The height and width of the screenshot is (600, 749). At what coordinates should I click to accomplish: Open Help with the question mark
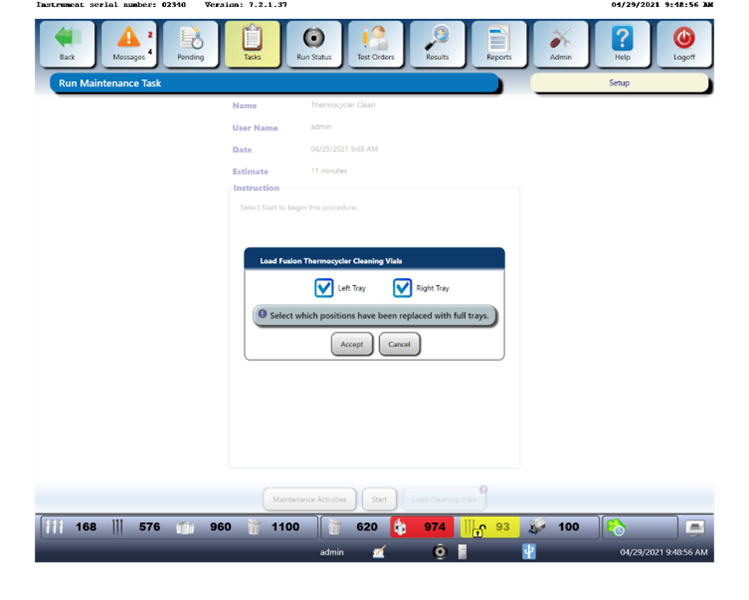tap(622, 44)
